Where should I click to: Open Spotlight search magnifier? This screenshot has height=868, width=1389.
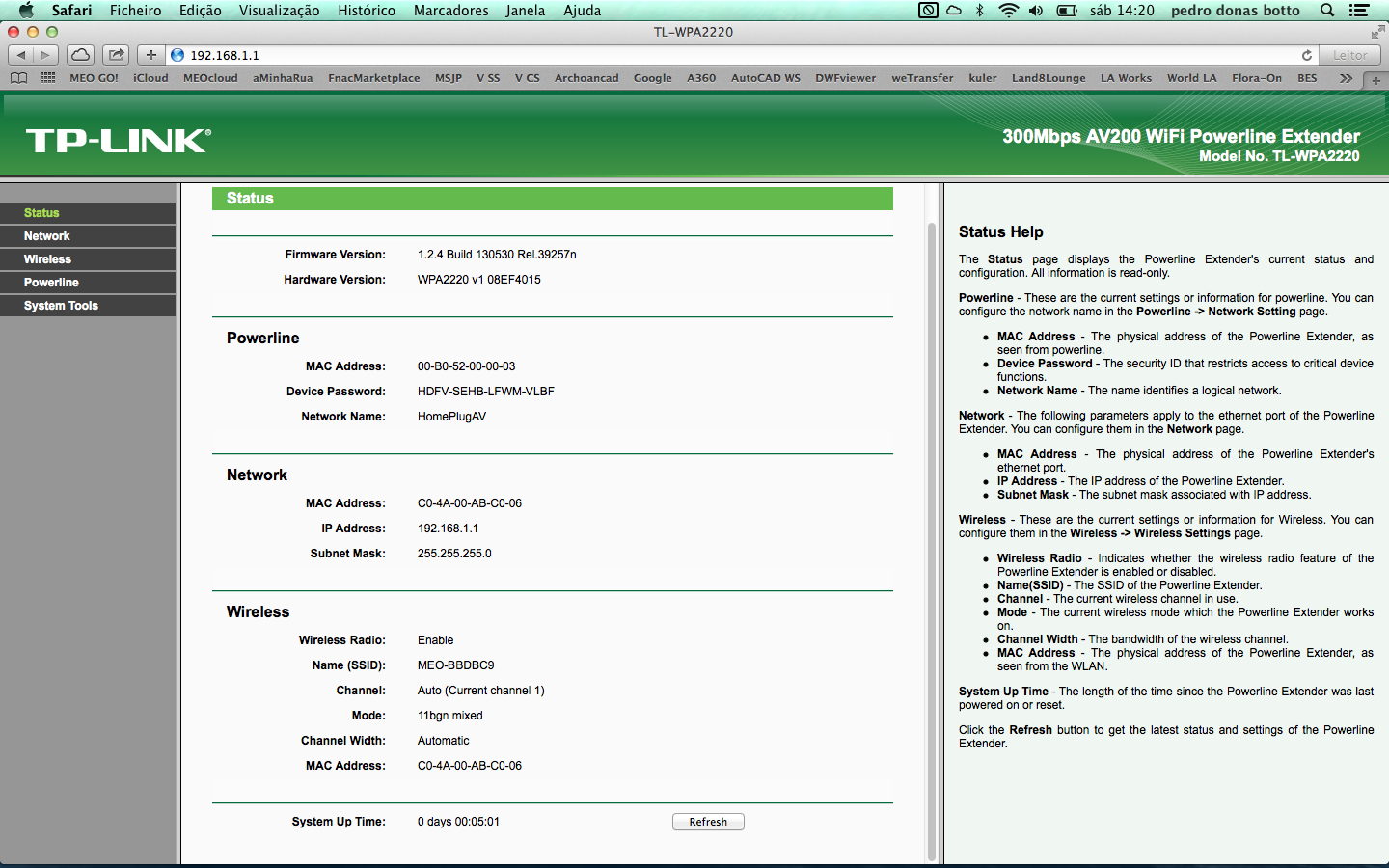coord(1327,11)
